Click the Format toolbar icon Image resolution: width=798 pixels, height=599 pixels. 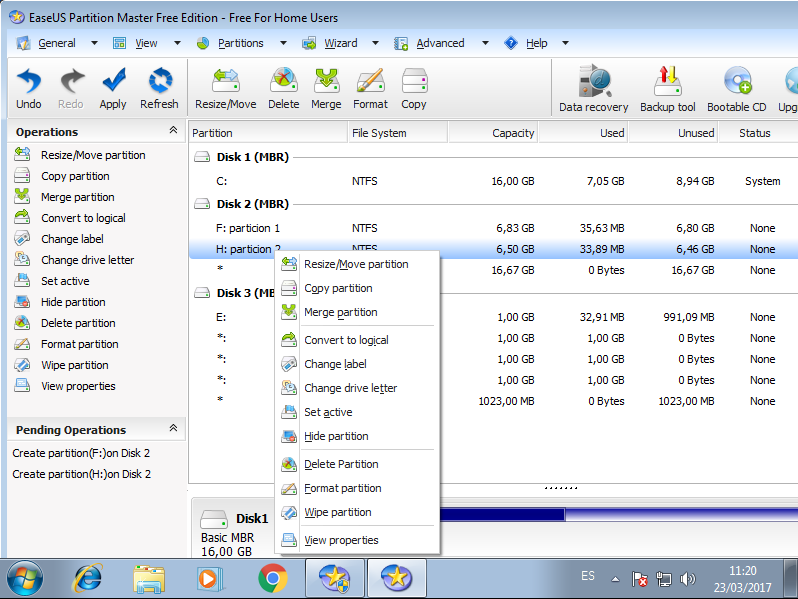coord(370,89)
